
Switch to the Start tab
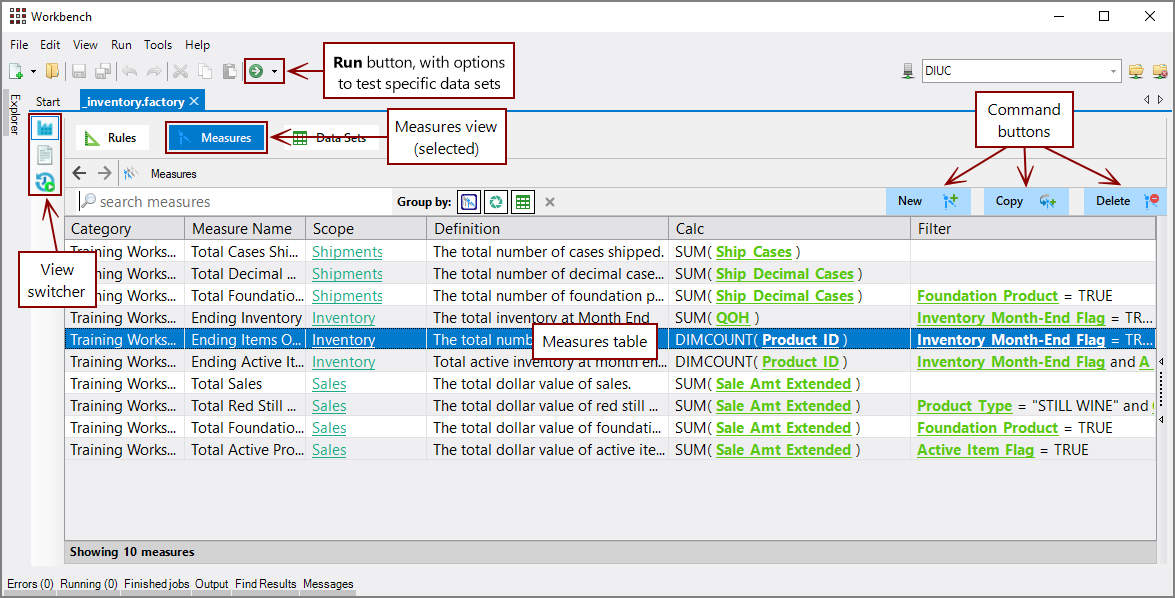(48, 102)
